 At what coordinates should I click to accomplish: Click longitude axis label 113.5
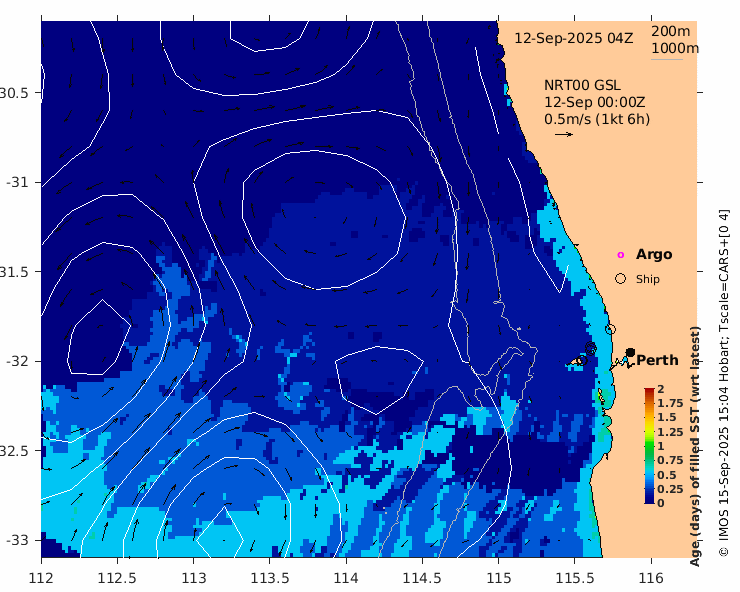coord(269,578)
